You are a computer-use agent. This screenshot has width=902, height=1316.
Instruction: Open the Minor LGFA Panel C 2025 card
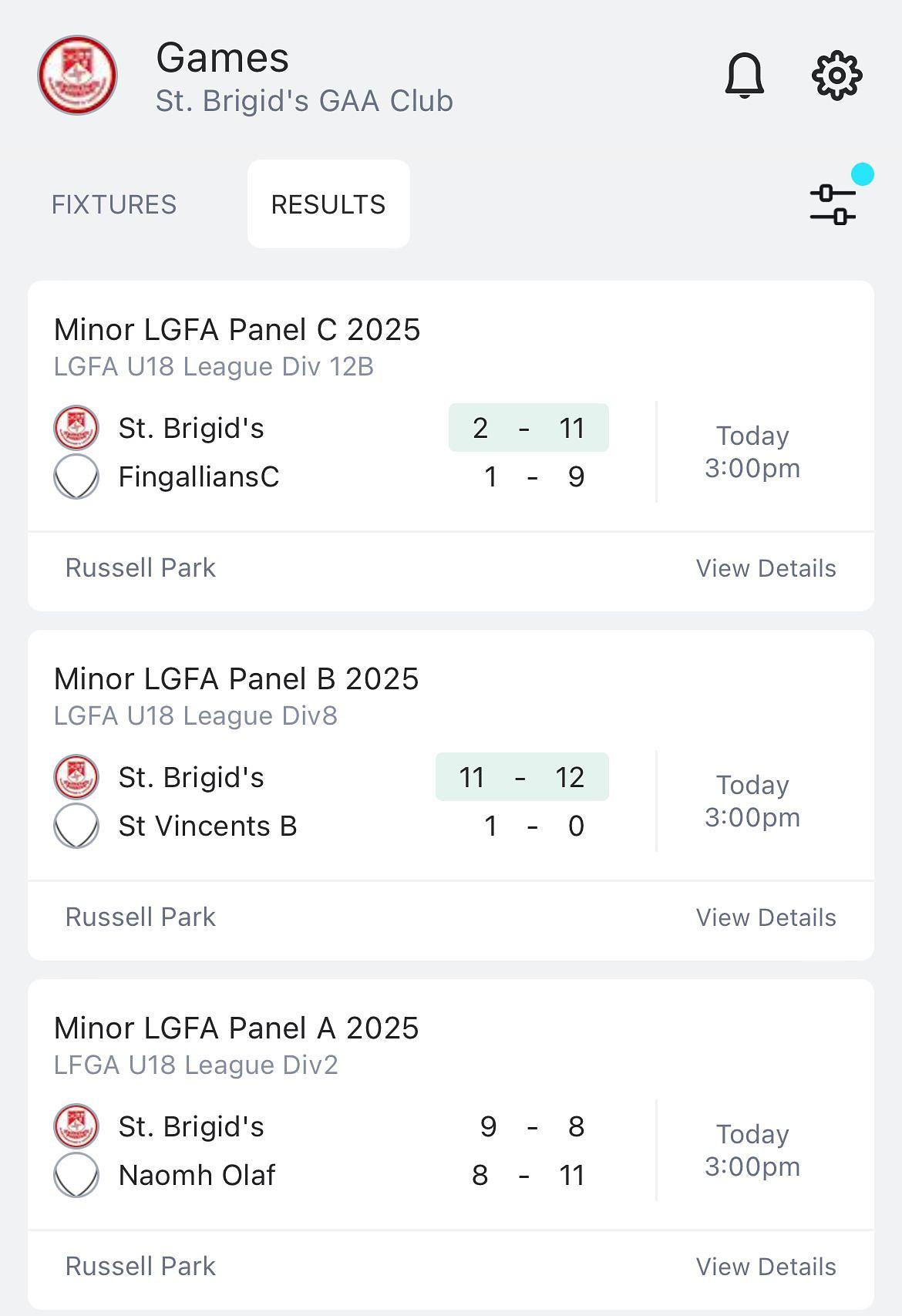coord(451,446)
